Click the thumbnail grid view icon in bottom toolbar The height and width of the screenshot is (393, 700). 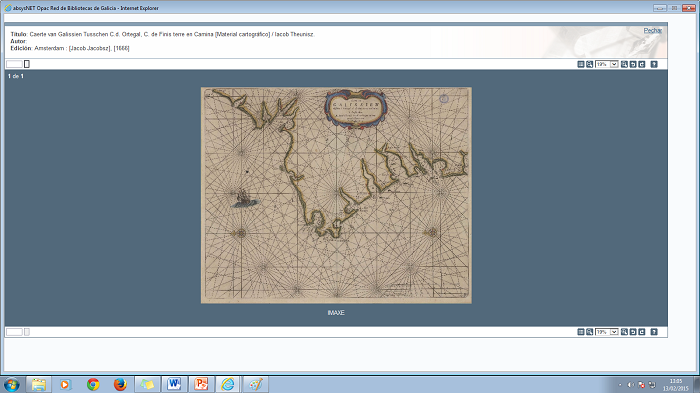[x=581, y=332]
